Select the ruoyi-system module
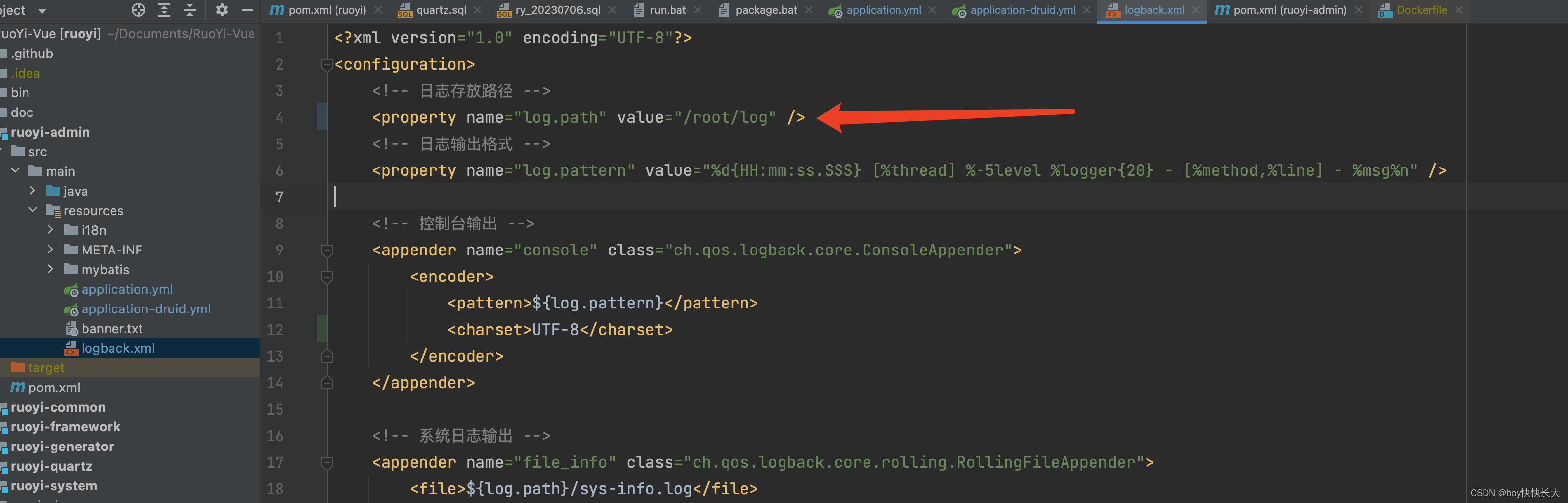The image size is (1568, 503). coord(54,486)
